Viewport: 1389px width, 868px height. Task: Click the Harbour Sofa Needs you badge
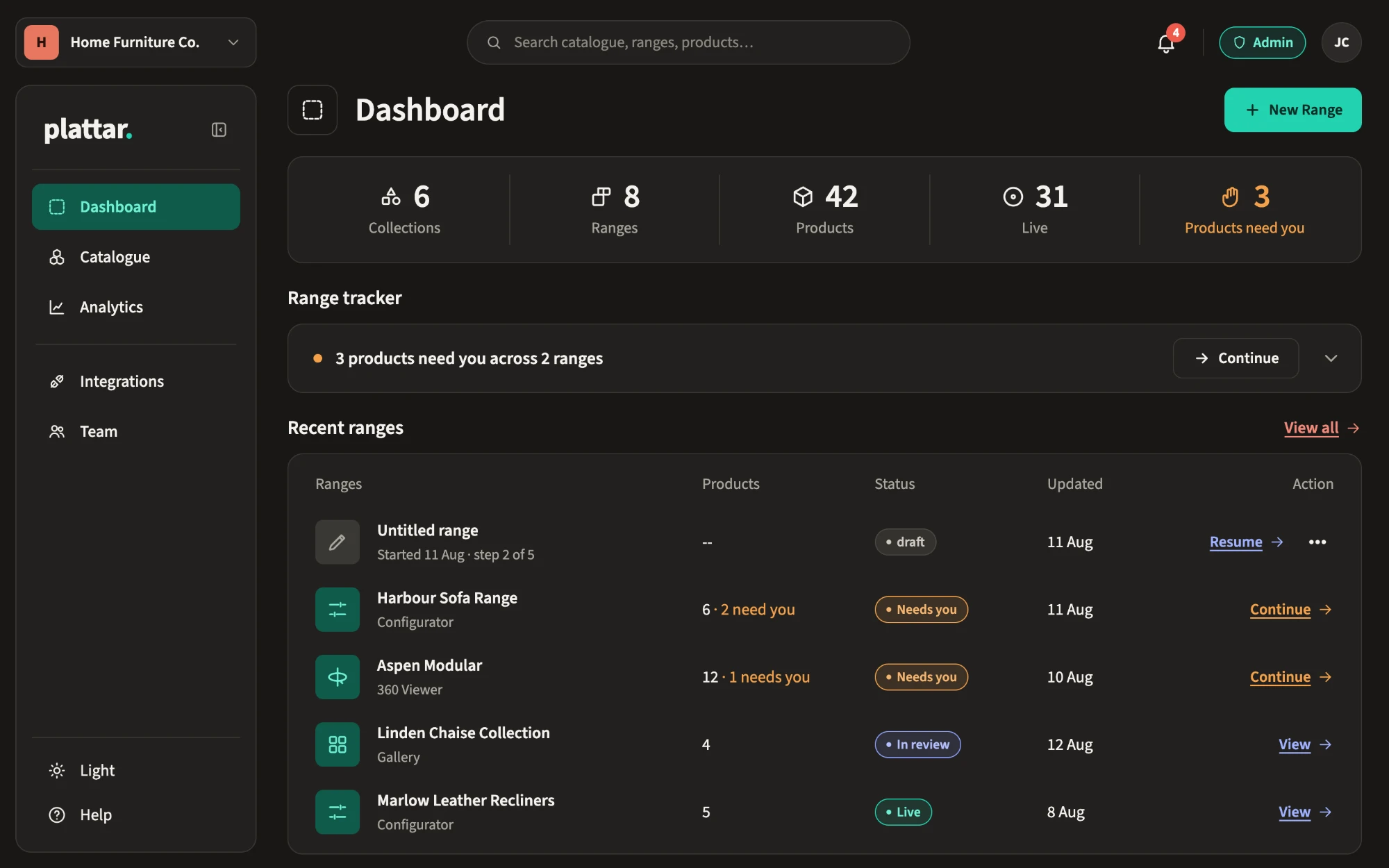[921, 610]
